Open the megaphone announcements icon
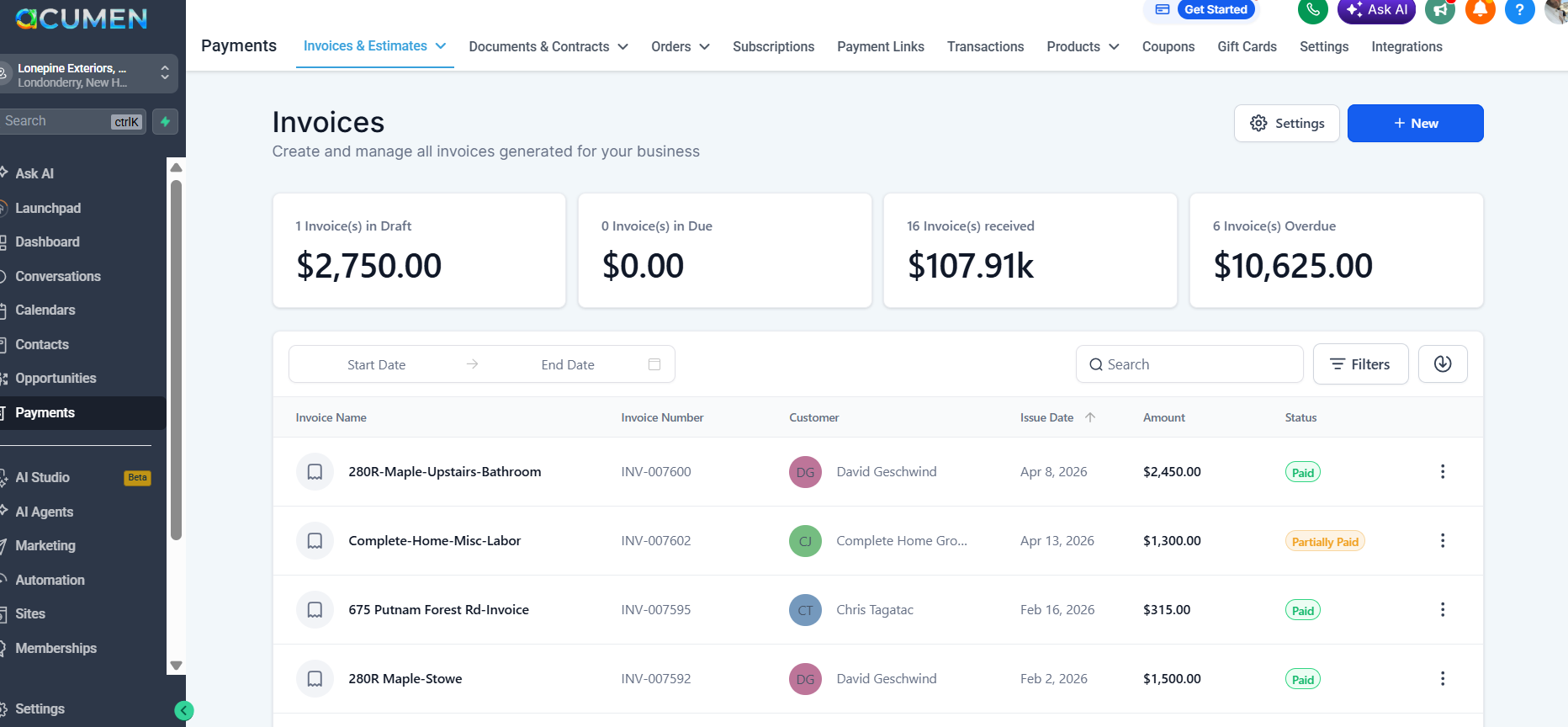The width and height of the screenshot is (1568, 727). tap(1440, 10)
